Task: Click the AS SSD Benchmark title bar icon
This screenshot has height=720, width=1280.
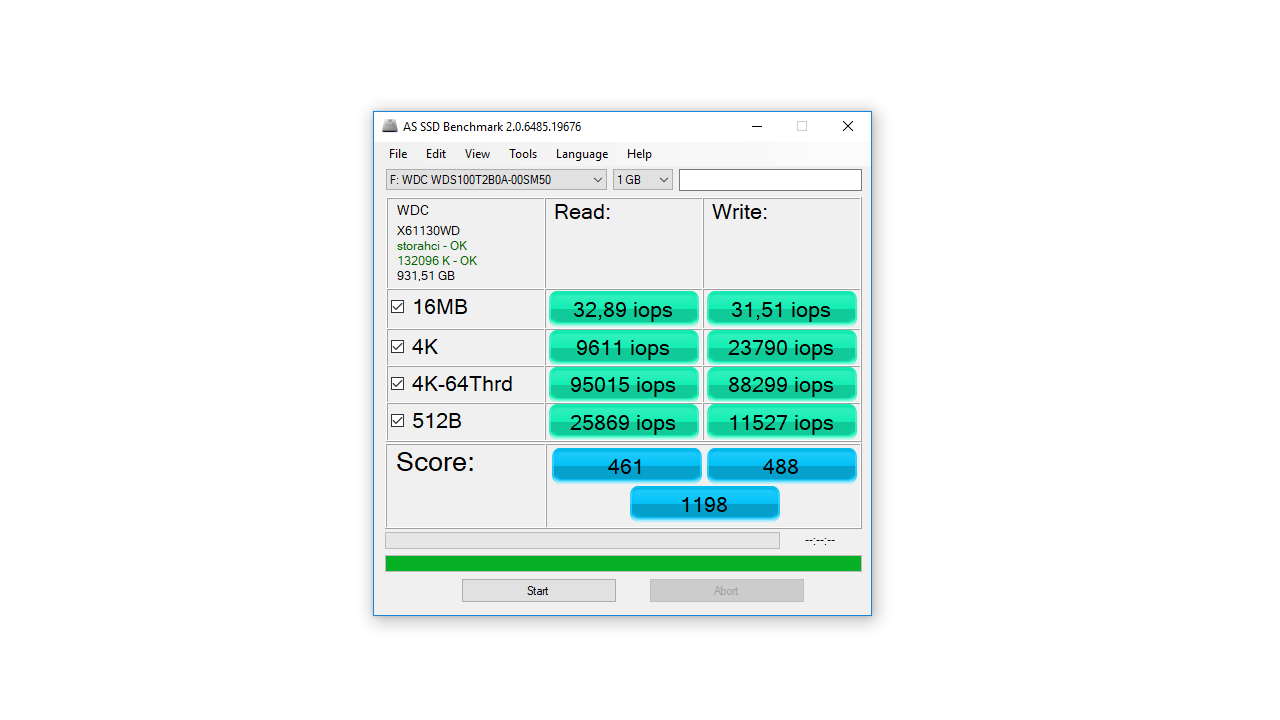Action: tap(390, 126)
